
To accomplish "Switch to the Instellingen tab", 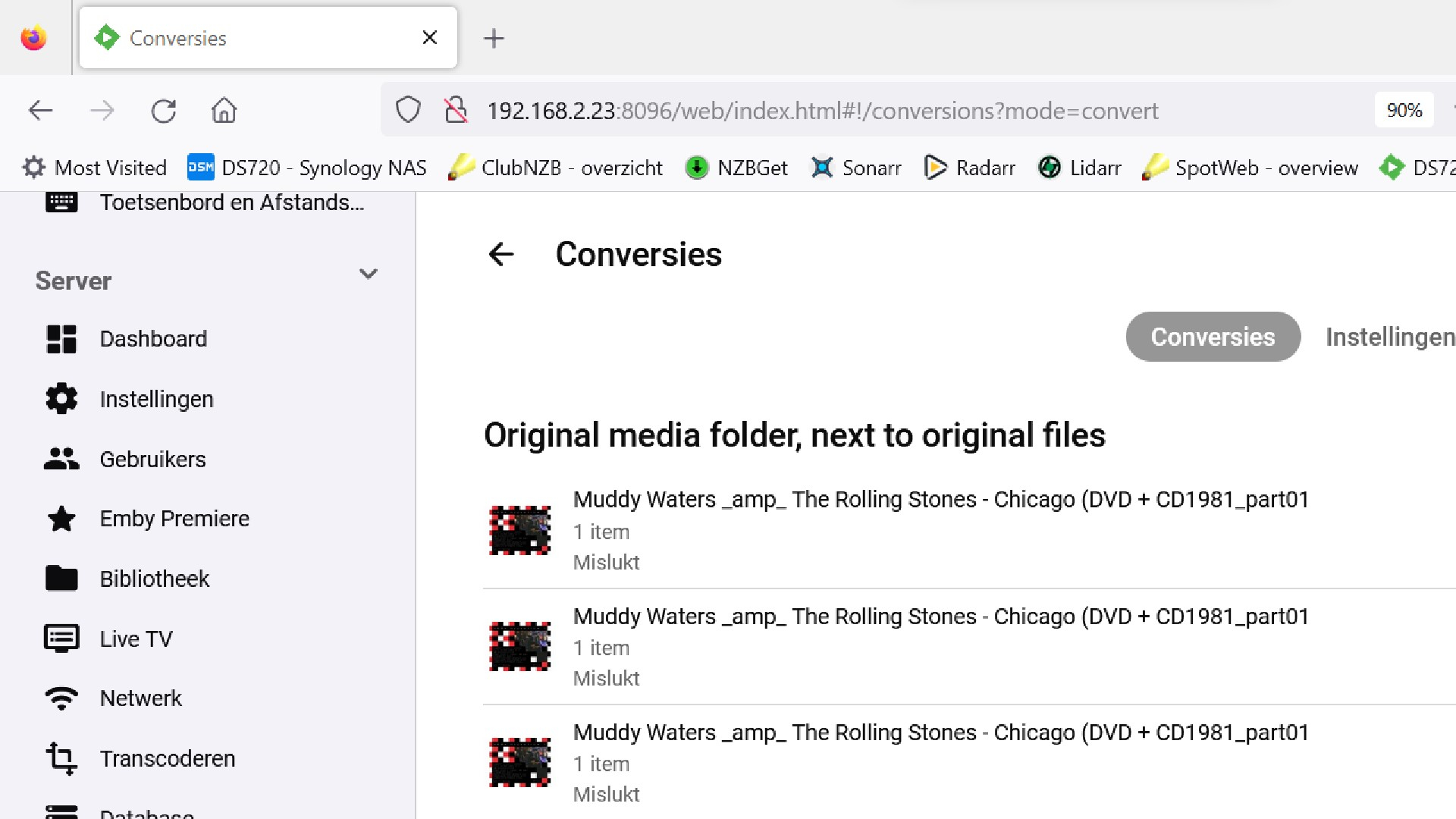I will 1389,337.
